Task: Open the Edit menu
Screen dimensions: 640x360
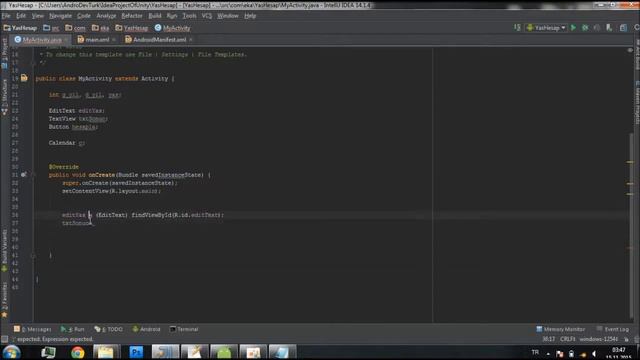Action: 21,16
